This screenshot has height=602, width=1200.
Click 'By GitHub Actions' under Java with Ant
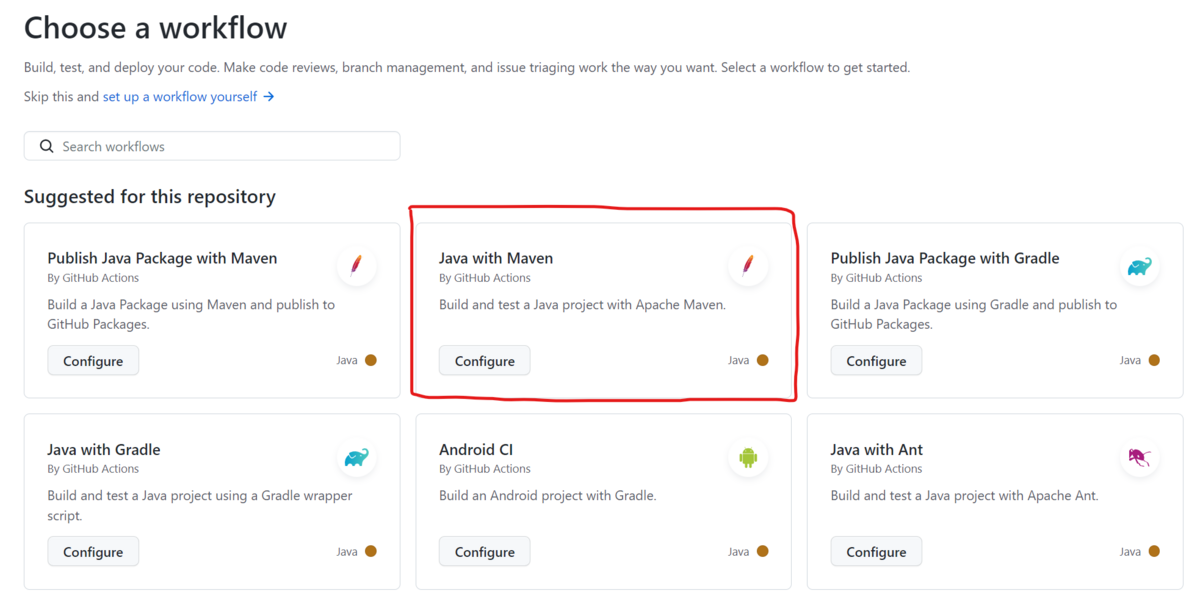point(876,469)
